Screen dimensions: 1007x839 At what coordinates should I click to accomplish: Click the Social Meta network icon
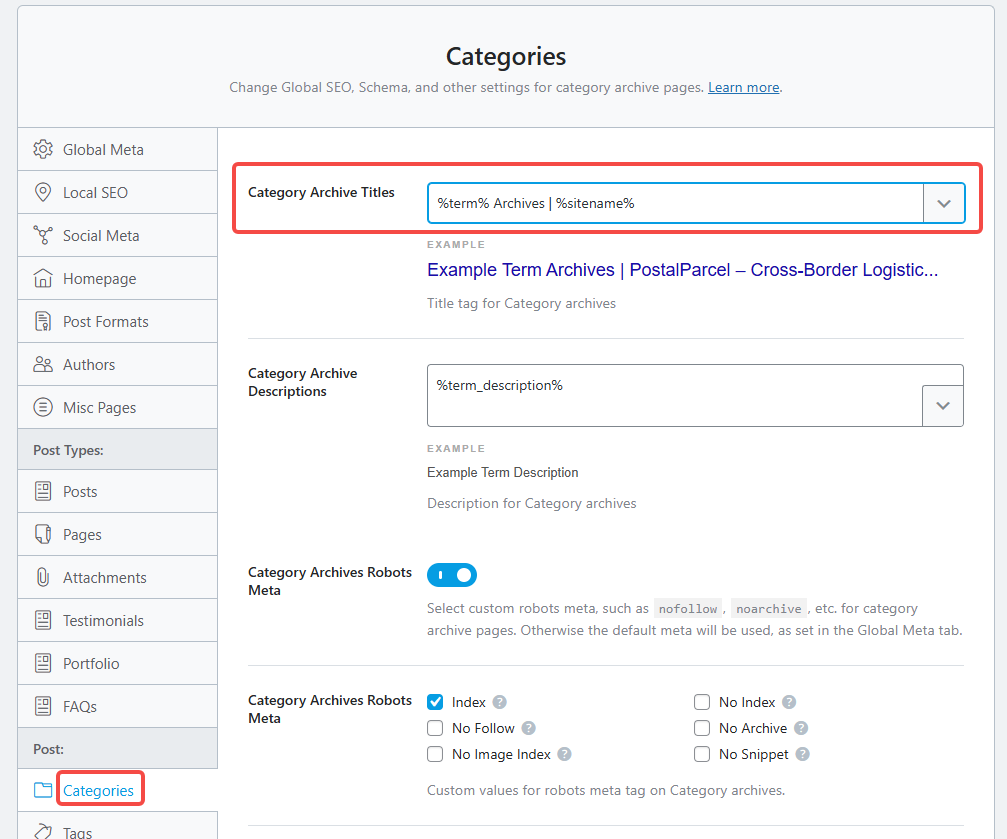(43, 235)
